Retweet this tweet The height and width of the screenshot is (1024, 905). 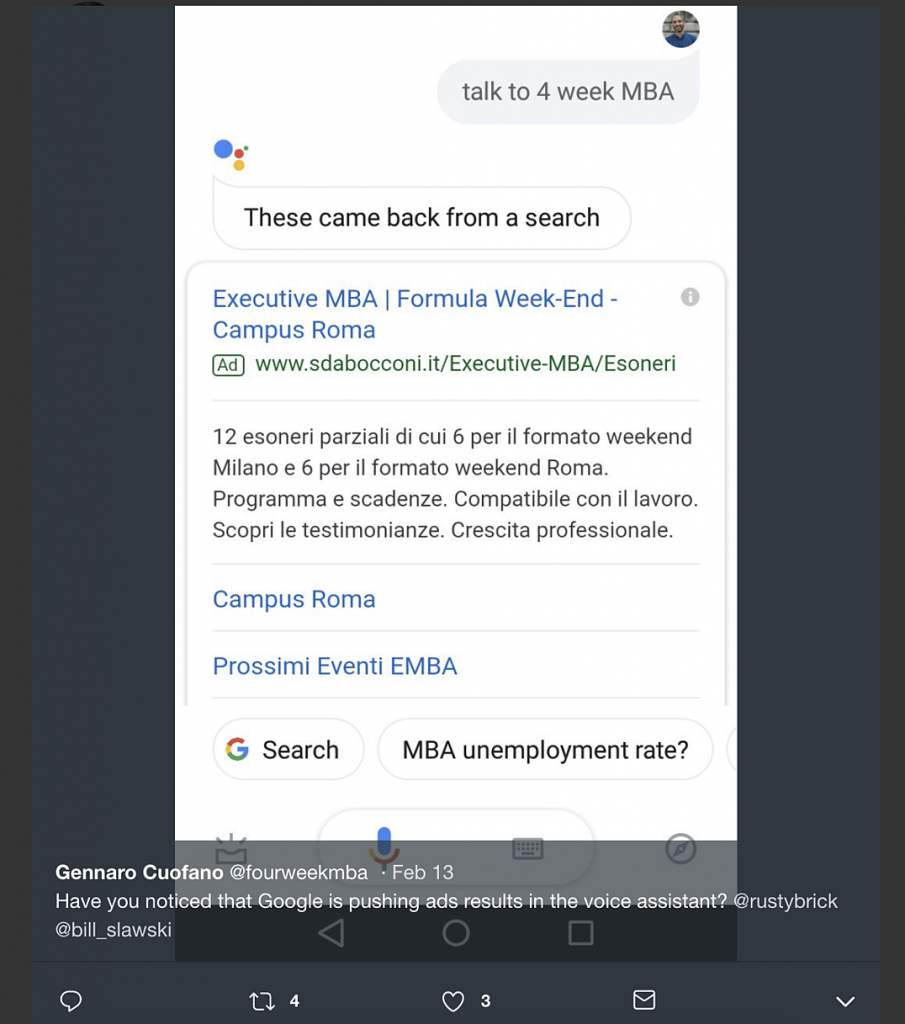tap(262, 1000)
